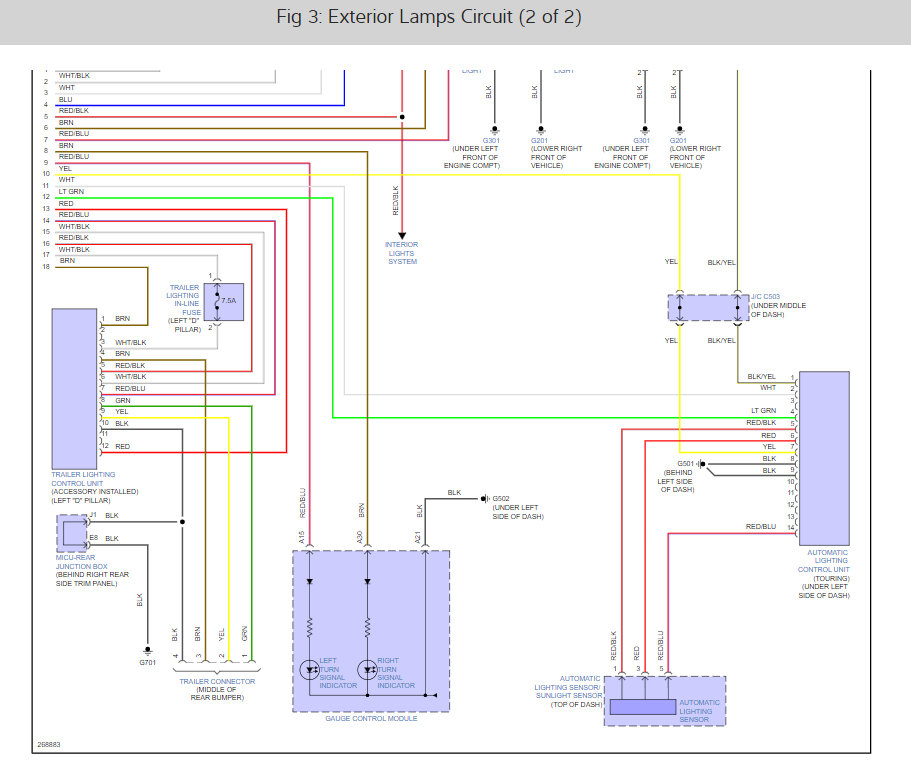Click the G501 ground symbol
The height and width of the screenshot is (776, 911).
(701, 464)
